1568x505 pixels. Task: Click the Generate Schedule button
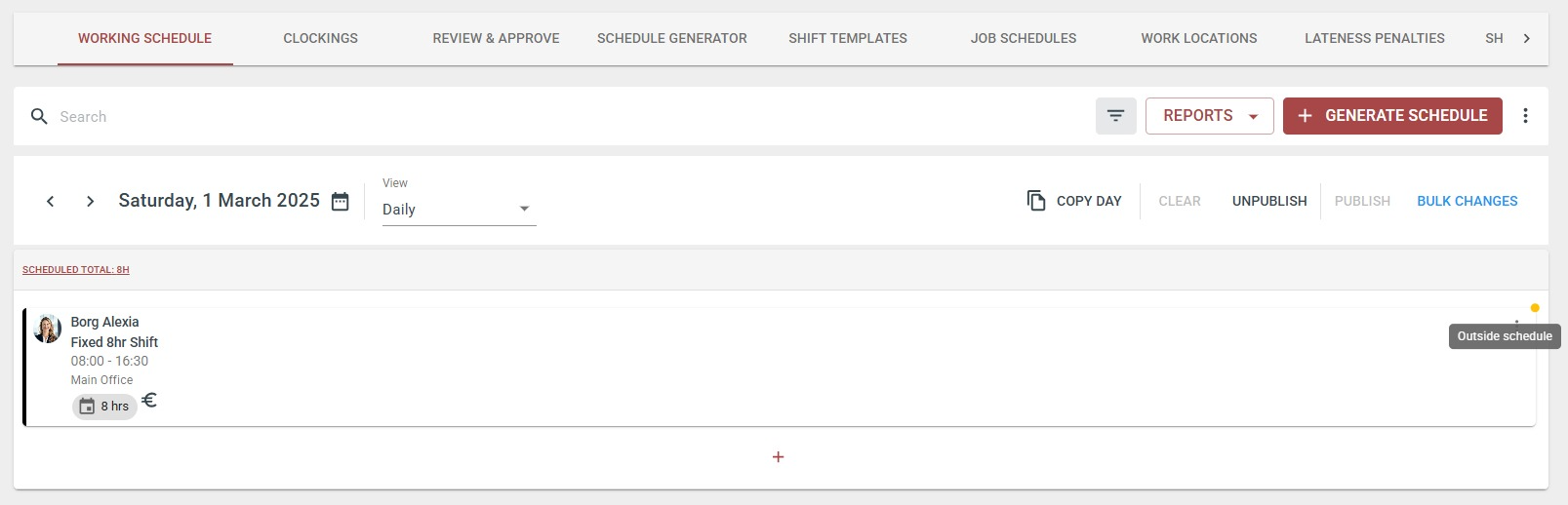[1392, 116]
